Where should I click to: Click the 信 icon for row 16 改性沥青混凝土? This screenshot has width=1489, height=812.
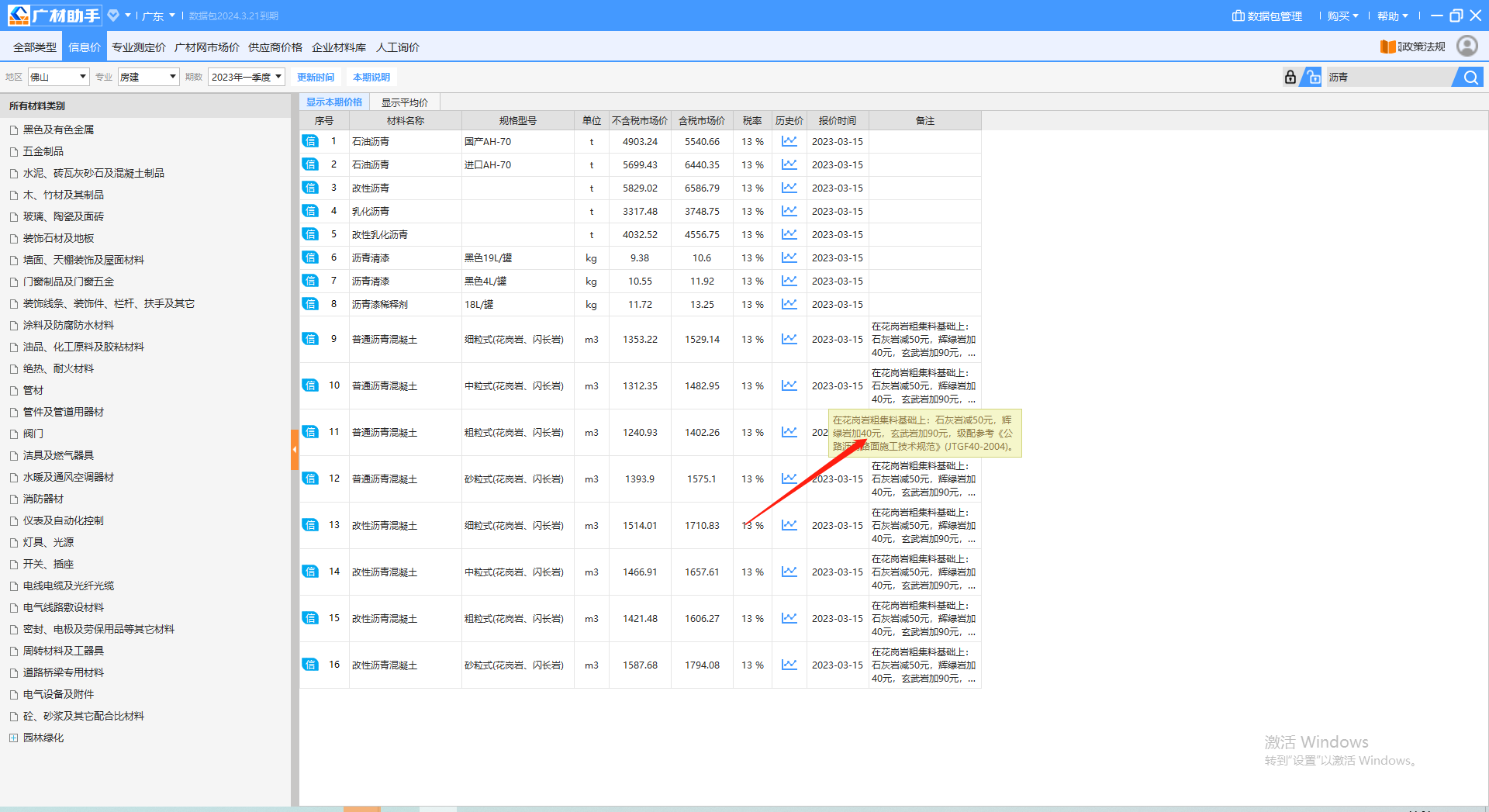(x=310, y=665)
